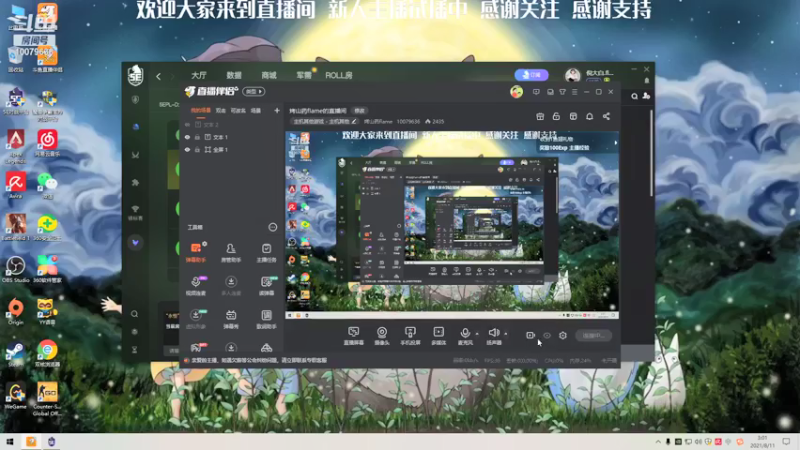Screen dimensions: 800x450
Task: Open stream settings gear icon
Action: point(563,335)
